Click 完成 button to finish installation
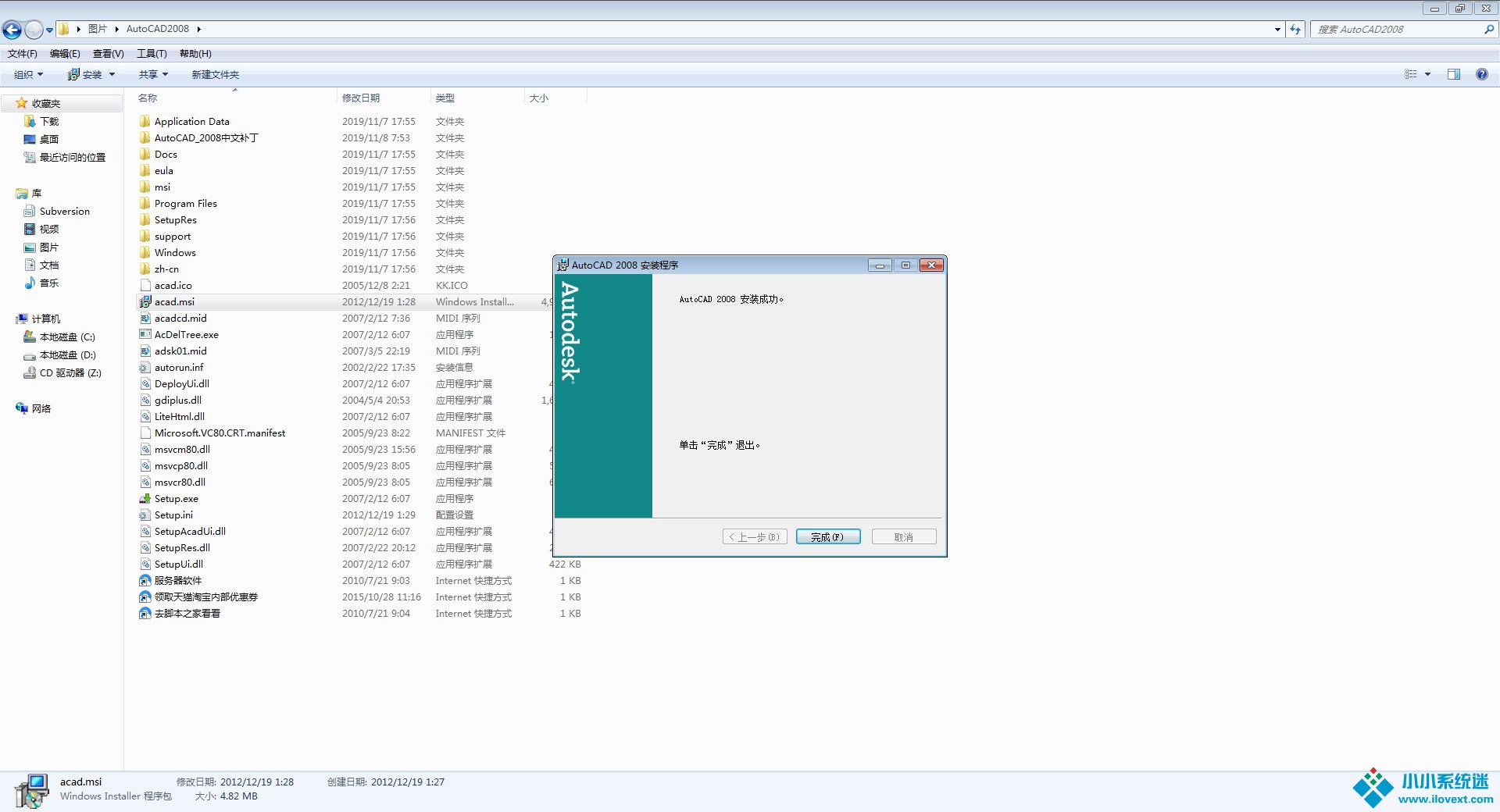The width and height of the screenshot is (1500, 812). point(827,537)
